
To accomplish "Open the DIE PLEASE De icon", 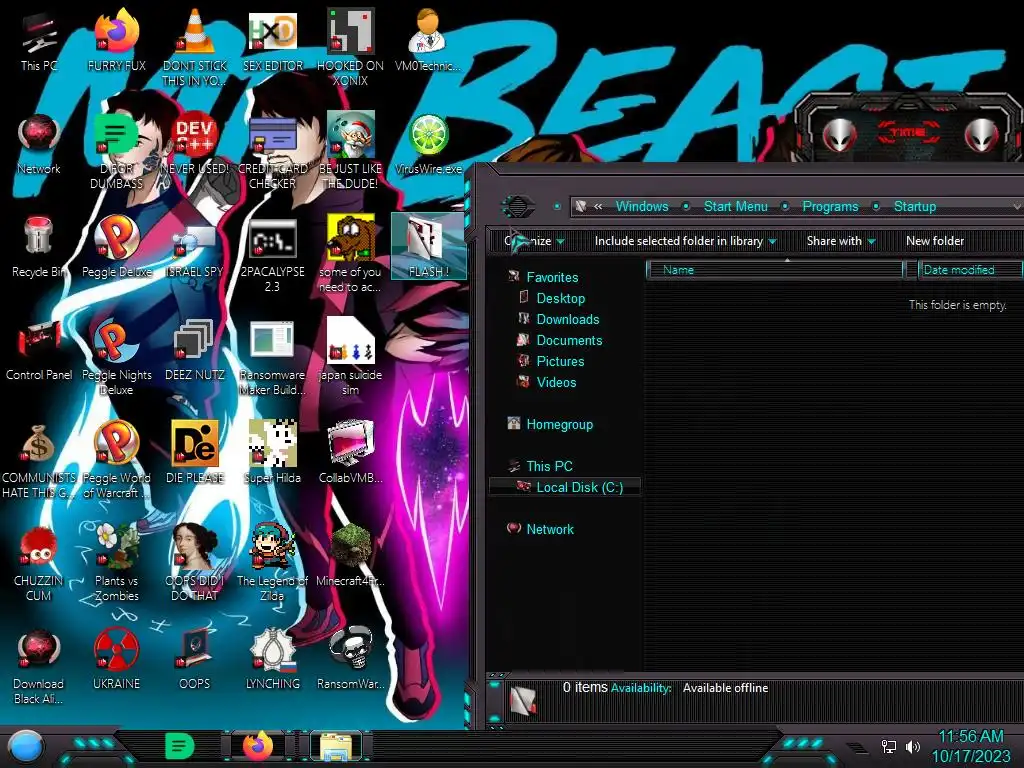I will pyautogui.click(x=195, y=452).
